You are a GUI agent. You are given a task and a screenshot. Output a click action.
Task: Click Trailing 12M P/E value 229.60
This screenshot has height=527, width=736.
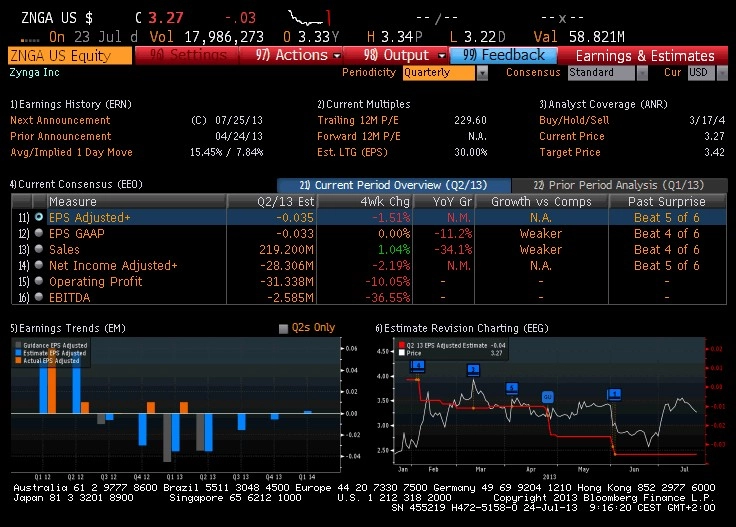pos(470,120)
